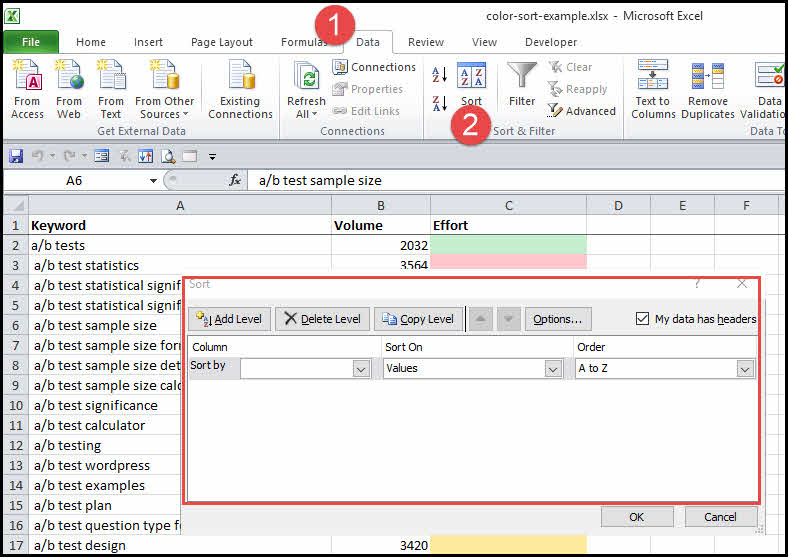Open the Review ribbon tab
788x557 pixels.
pyautogui.click(x=426, y=42)
